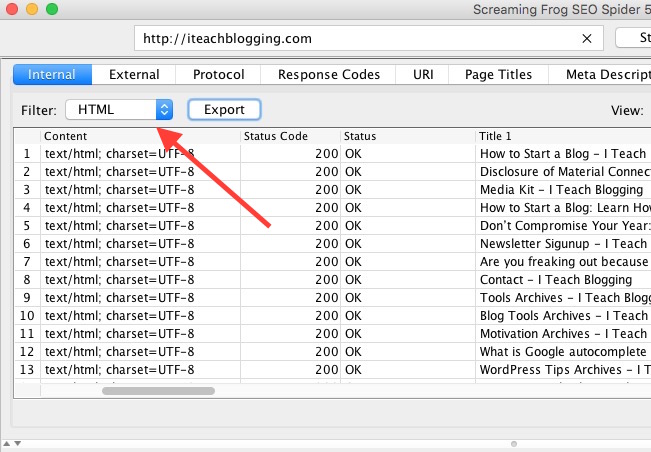Select the Response Codes tab
The width and height of the screenshot is (651, 452).
(328, 75)
